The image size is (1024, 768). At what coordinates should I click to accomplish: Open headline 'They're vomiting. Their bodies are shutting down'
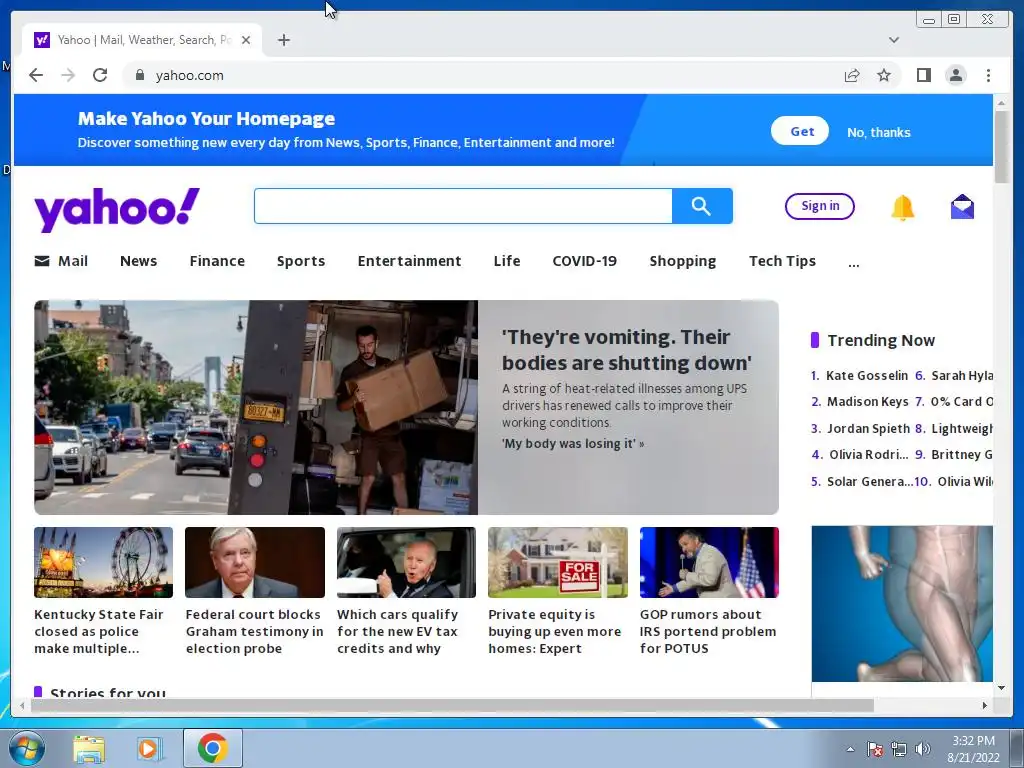tap(626, 349)
